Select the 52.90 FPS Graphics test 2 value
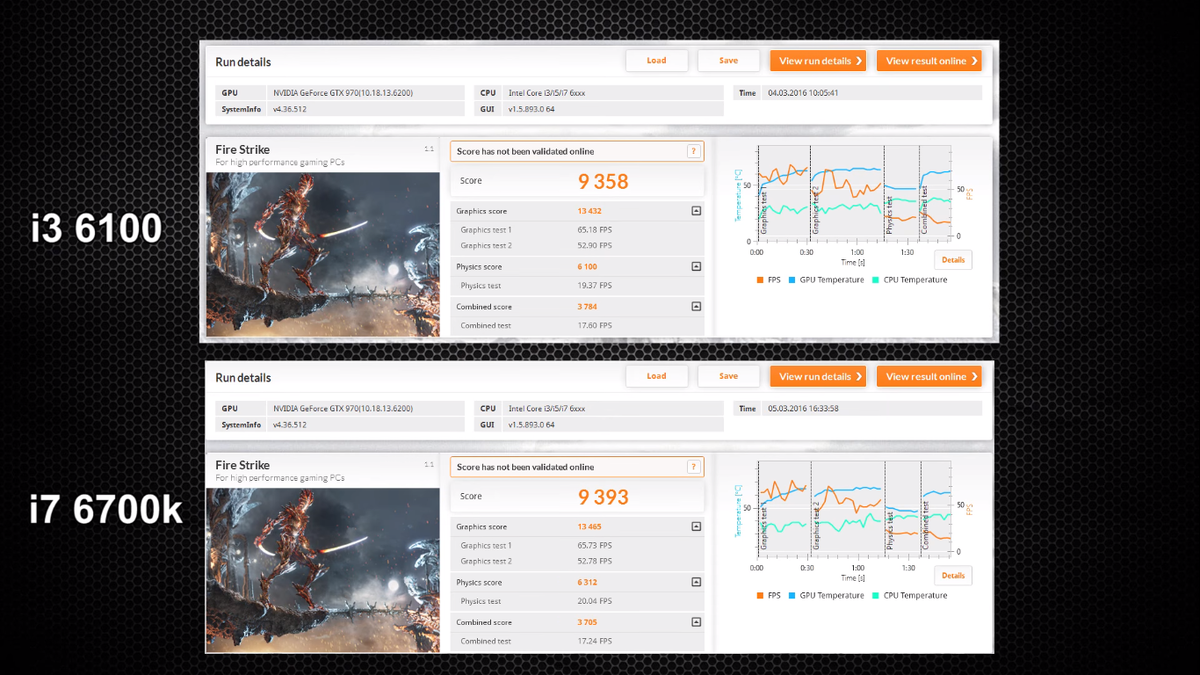The image size is (1200, 675). 594,245
